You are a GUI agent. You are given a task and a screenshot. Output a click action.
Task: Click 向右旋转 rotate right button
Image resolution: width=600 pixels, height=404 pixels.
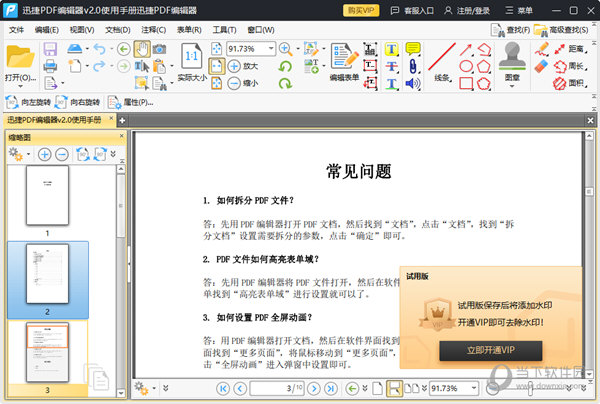pyautogui.click(x=78, y=102)
